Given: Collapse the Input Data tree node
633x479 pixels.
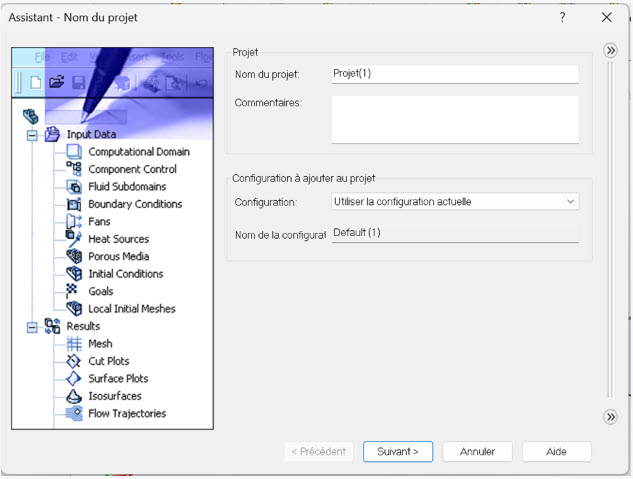Looking at the screenshot, I should click(x=31, y=135).
